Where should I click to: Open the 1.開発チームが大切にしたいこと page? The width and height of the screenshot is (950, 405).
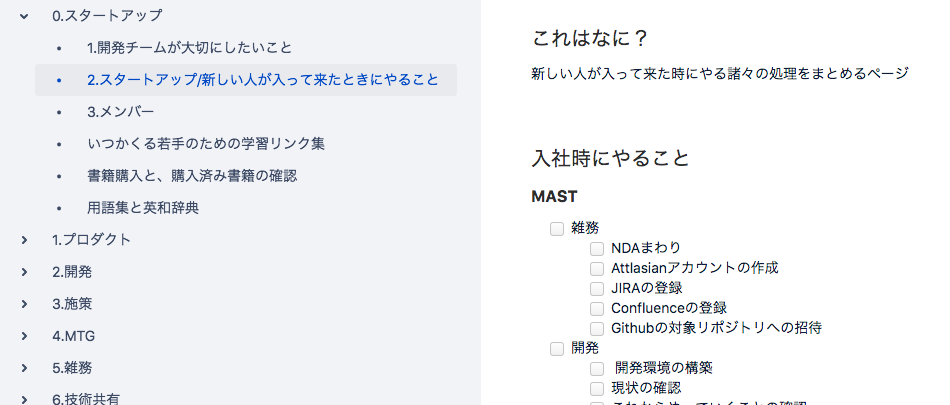(189, 47)
